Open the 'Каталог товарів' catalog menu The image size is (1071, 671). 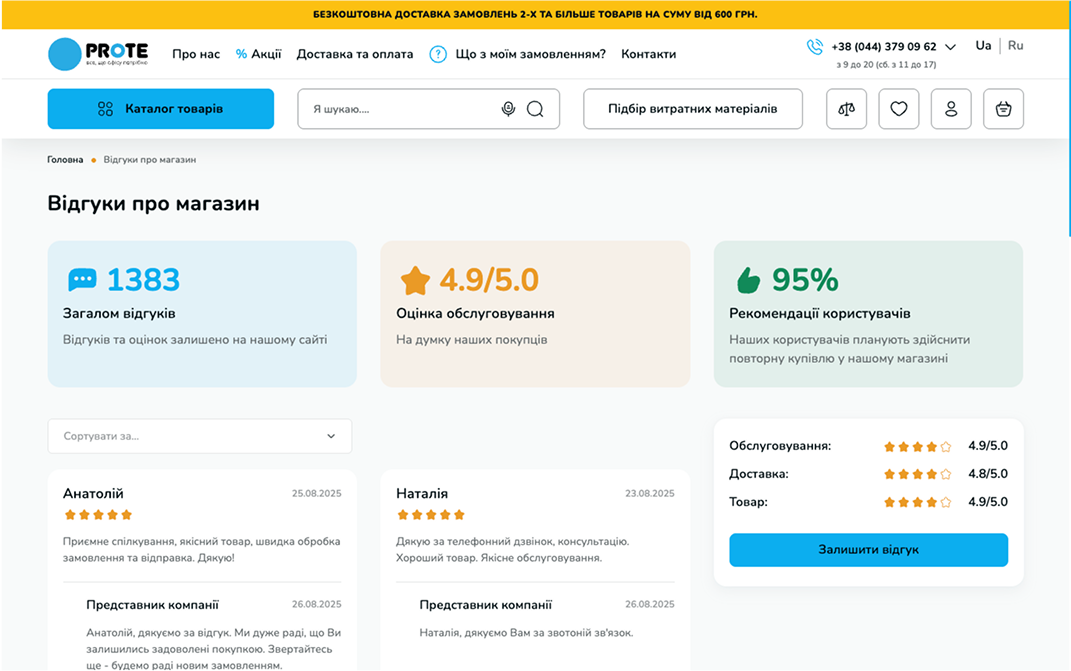(161, 109)
